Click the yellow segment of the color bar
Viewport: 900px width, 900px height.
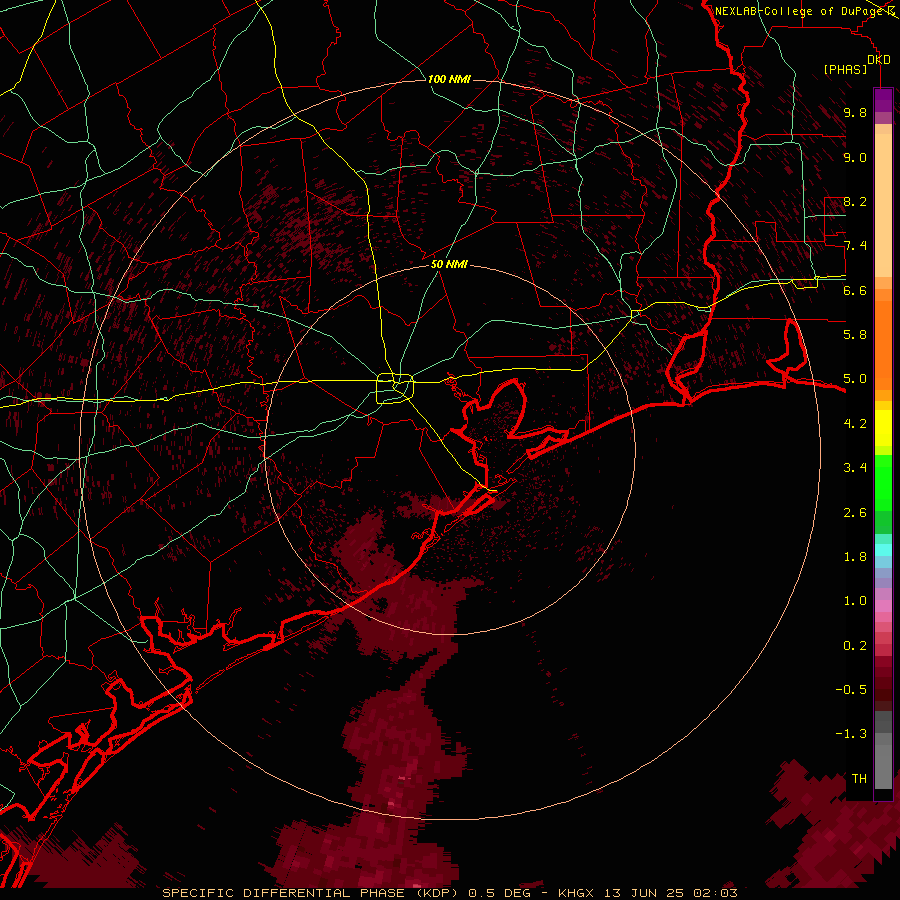coord(883,428)
